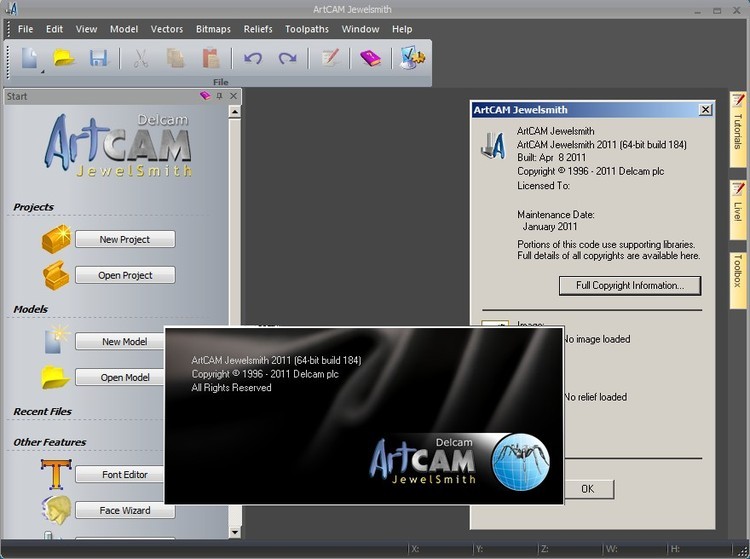Screen dimensions: 750x559
Task: Click the ArtCAM app icon in title bar
Action: pos(11,8)
